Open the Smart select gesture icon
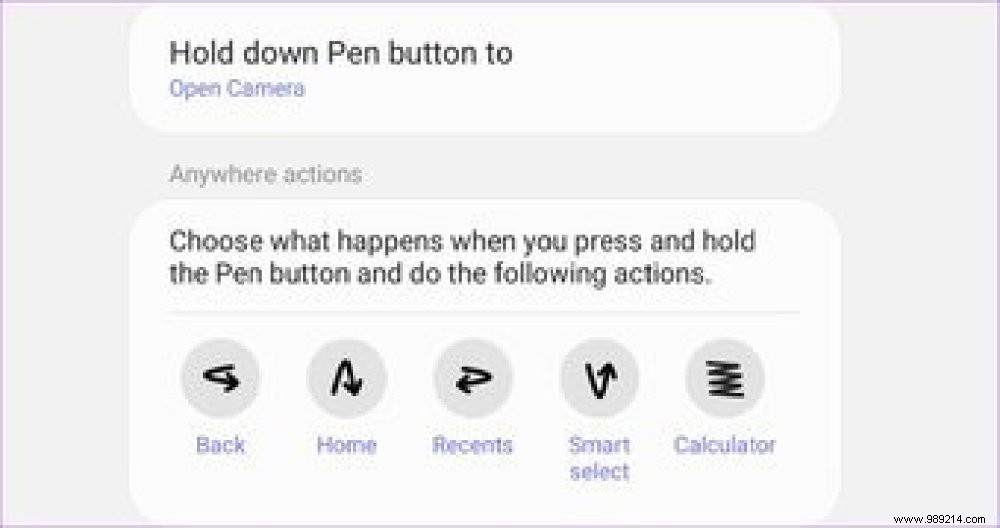The width and height of the screenshot is (1000, 528). tap(599, 378)
